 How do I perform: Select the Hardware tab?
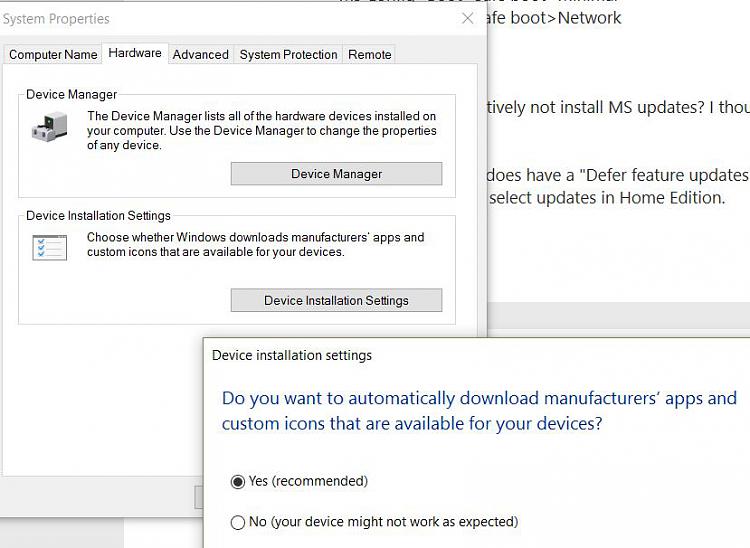pyautogui.click(x=135, y=53)
